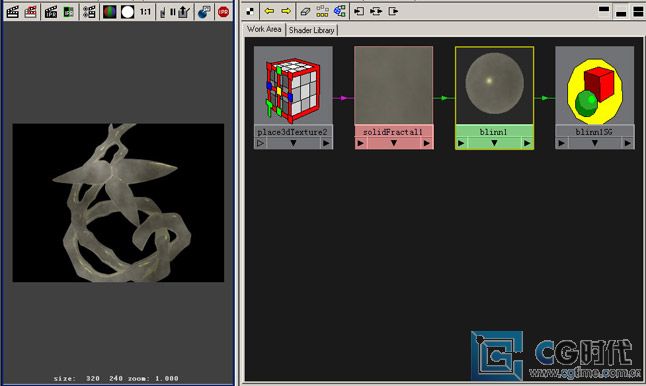Show the output connections icon

point(393,12)
